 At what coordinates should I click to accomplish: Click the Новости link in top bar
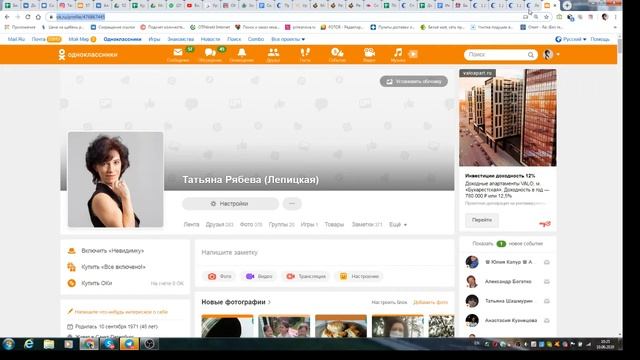pos(210,39)
